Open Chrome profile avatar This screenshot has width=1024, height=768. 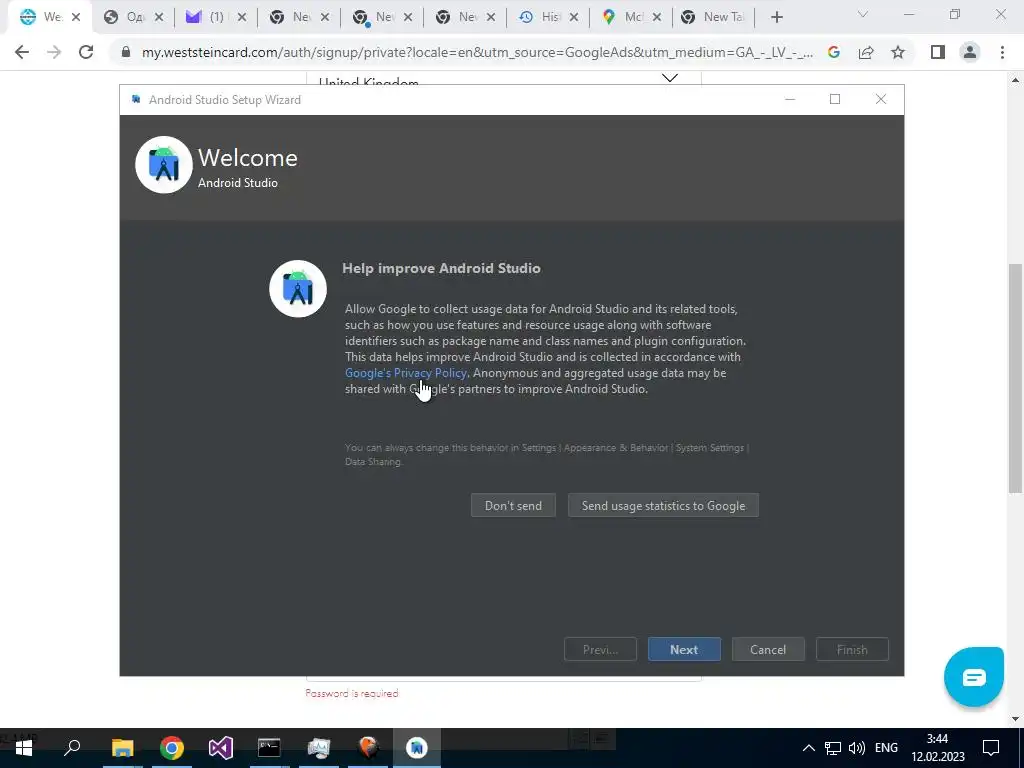970,52
